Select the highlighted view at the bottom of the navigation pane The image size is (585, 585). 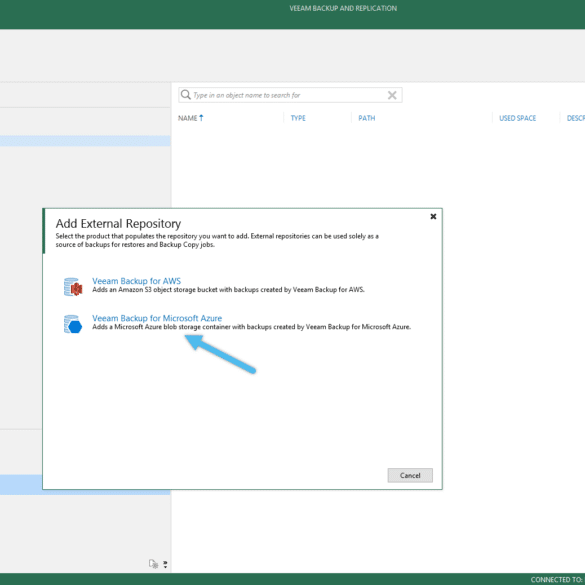pos(21,485)
